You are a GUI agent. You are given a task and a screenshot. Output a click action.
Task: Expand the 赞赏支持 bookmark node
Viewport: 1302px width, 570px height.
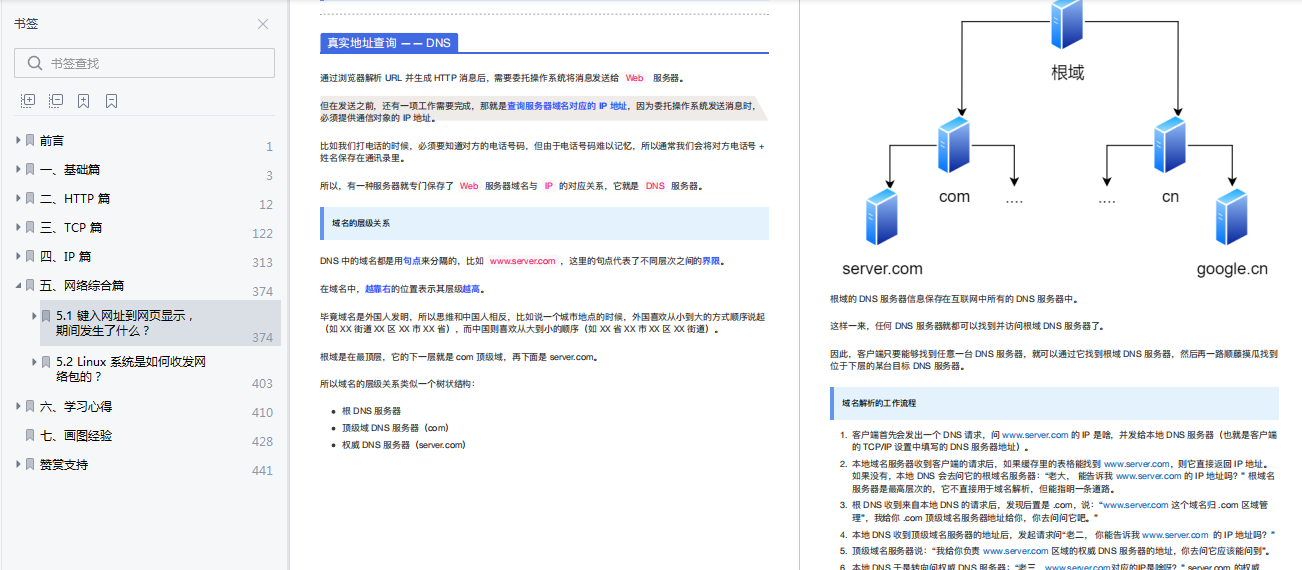(x=18, y=465)
